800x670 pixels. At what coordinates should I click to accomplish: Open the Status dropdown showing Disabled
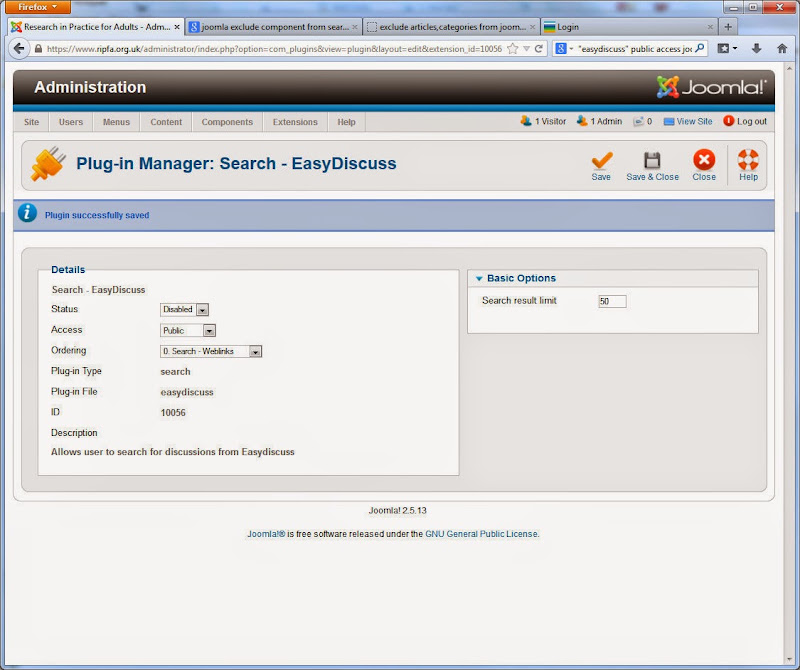pos(185,309)
